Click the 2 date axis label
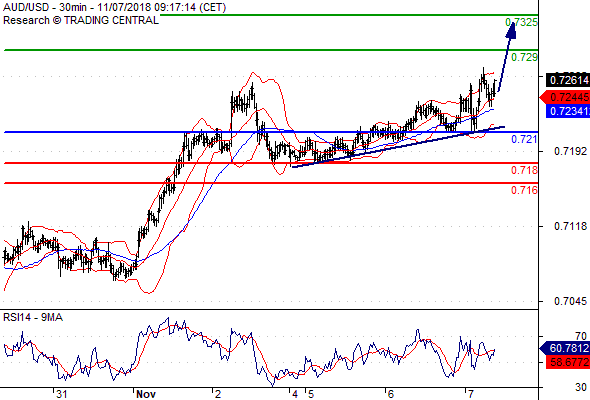 pyautogui.click(x=218, y=394)
